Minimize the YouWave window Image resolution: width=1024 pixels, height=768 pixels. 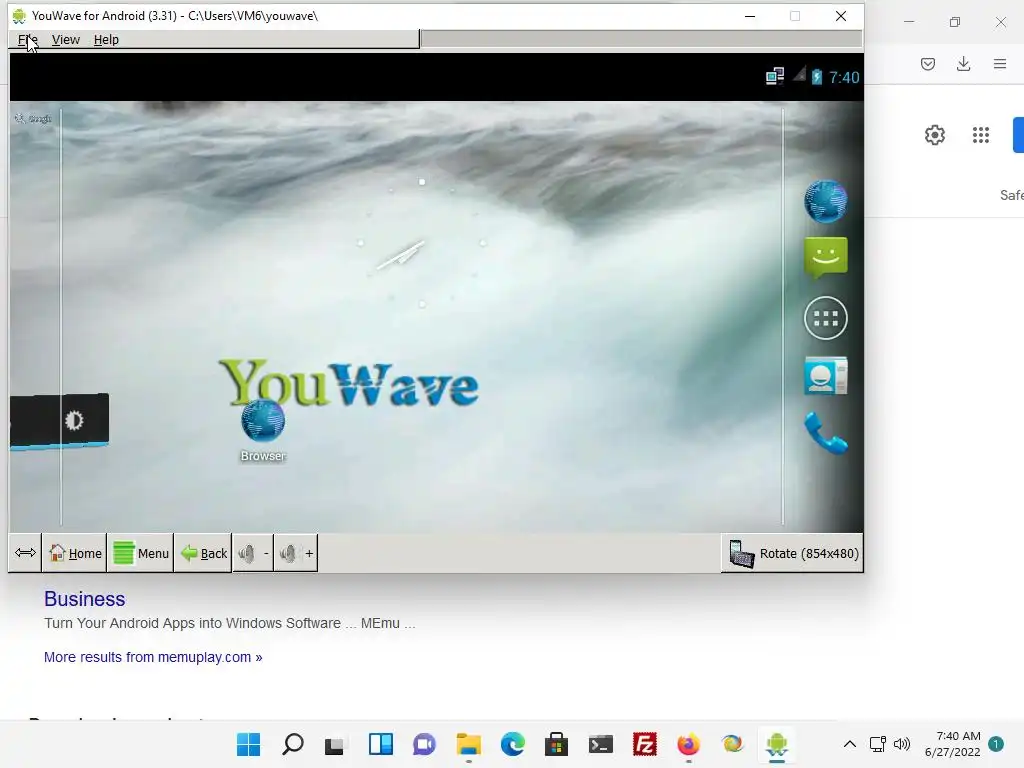(x=750, y=16)
